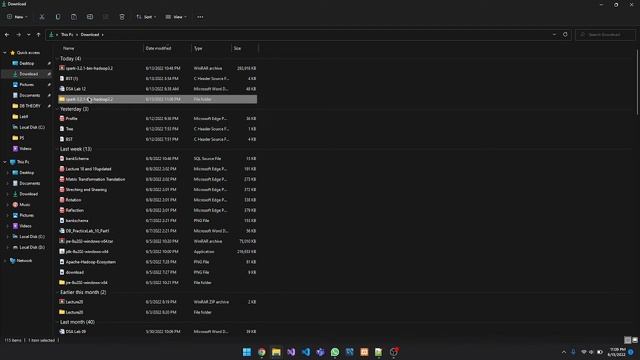Collapse the Last week (13) group
The height and width of the screenshot is (360, 640).
click(x=58, y=149)
